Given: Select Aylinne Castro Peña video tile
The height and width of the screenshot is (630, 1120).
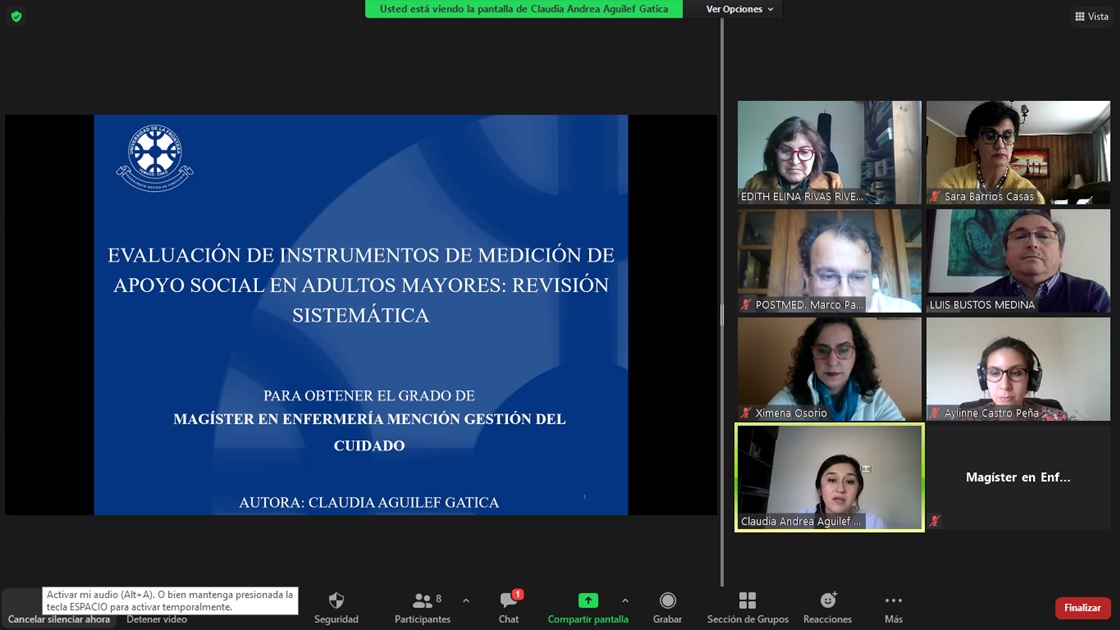Looking at the screenshot, I should [x=1018, y=369].
